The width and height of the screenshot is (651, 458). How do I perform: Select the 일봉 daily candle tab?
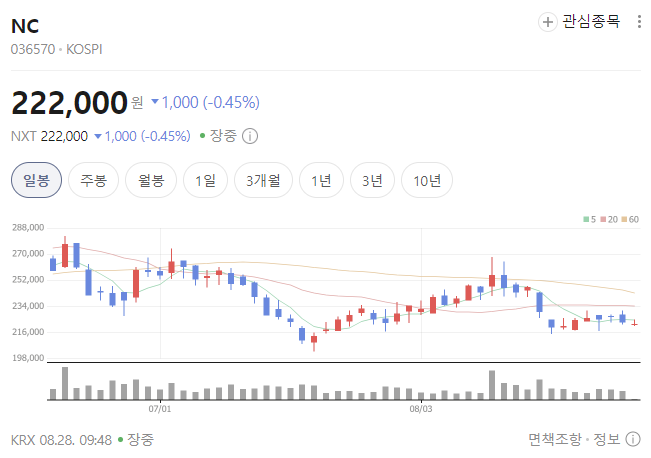tap(37, 180)
